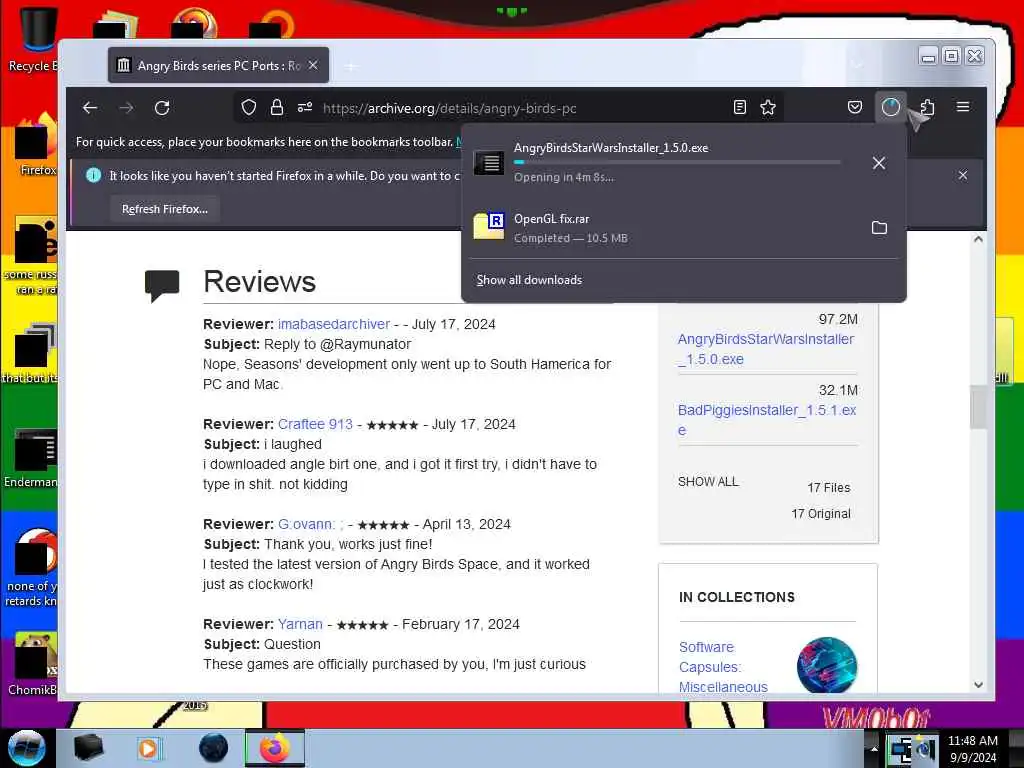The height and width of the screenshot is (768, 1024).
Task: Click SHOW ALL files
Action: coord(708,481)
